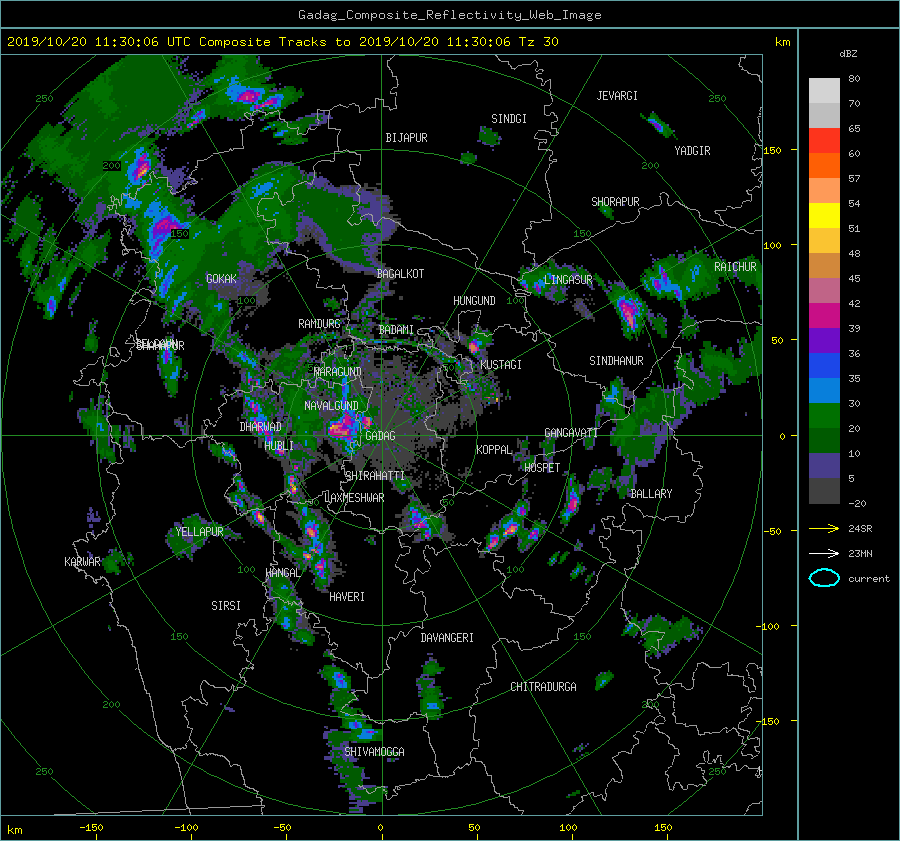Select the 80 dBZ light gray swatch
This screenshot has width=900, height=841.
824,90
